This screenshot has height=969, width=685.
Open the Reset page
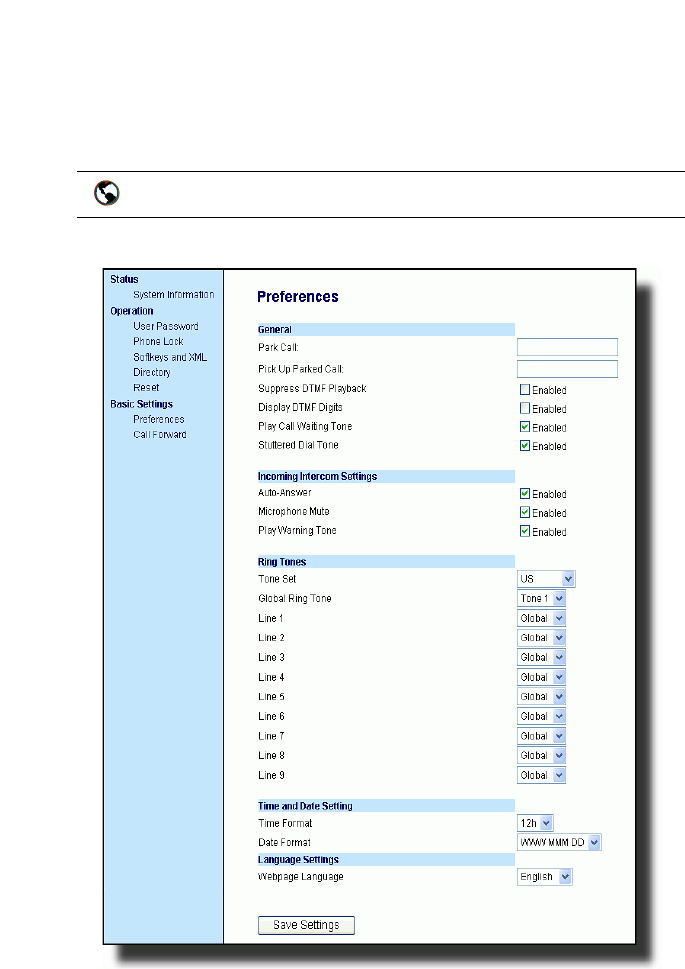point(146,387)
